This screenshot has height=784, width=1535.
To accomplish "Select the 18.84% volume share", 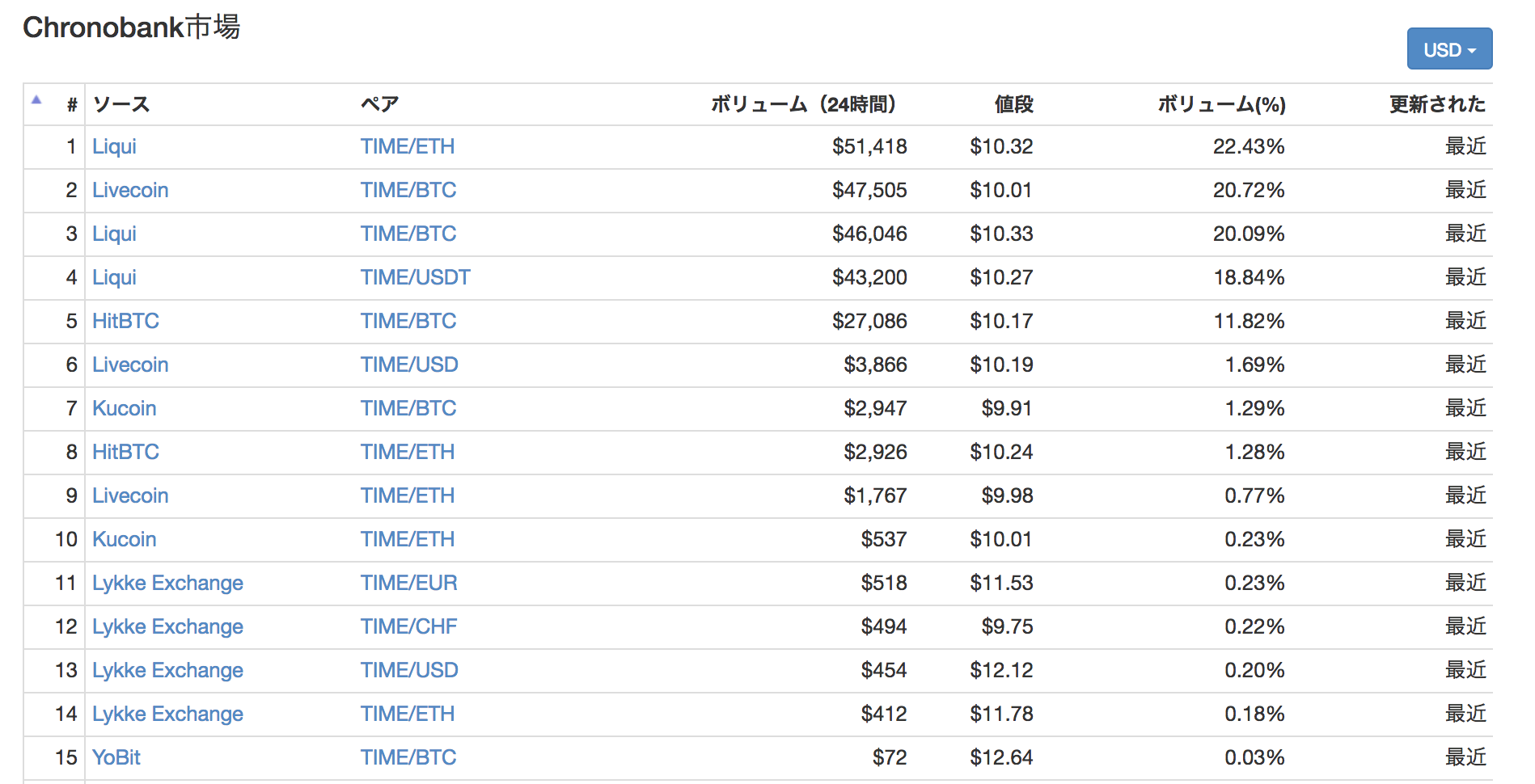I will 1249,277.
